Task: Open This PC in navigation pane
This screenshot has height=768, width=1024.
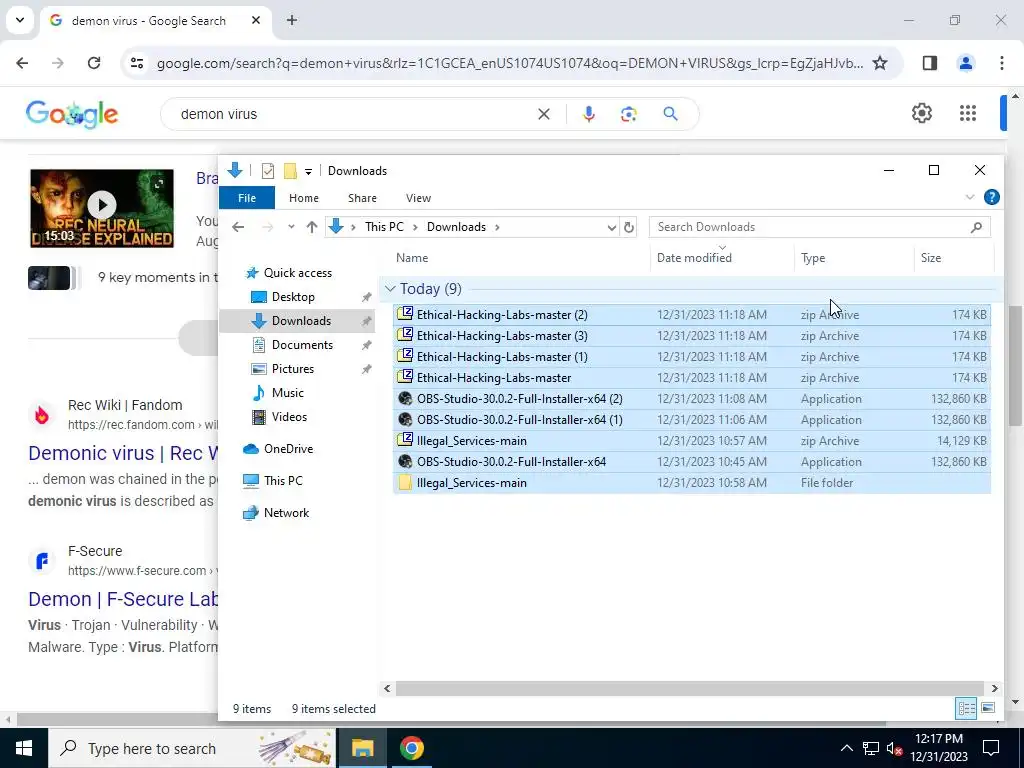Action: pos(283,481)
